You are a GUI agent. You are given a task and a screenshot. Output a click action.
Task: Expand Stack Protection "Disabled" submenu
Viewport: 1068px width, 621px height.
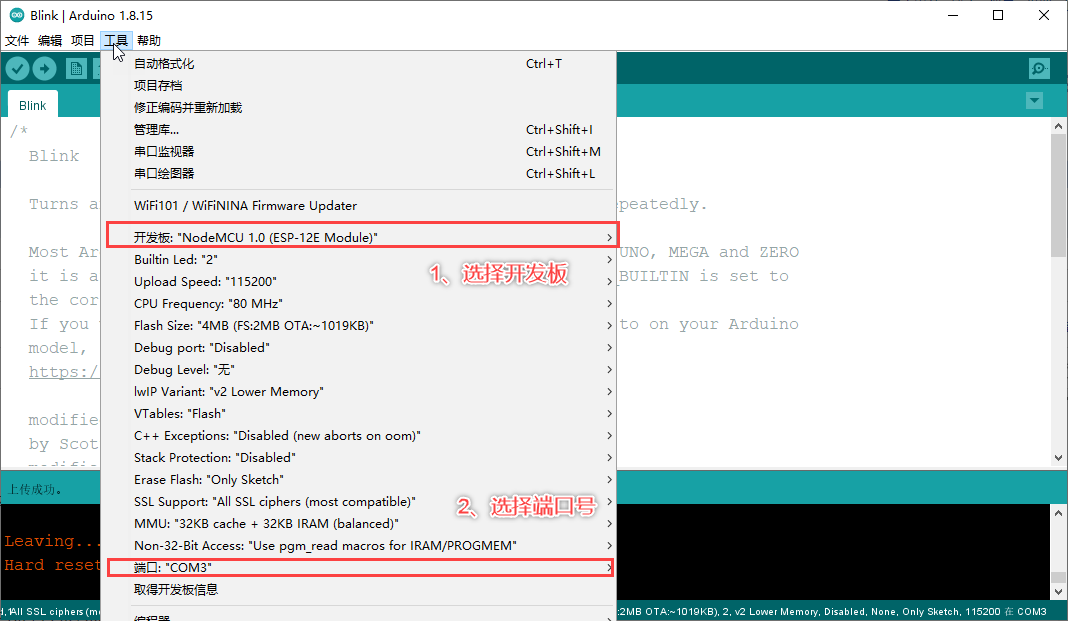pos(358,458)
